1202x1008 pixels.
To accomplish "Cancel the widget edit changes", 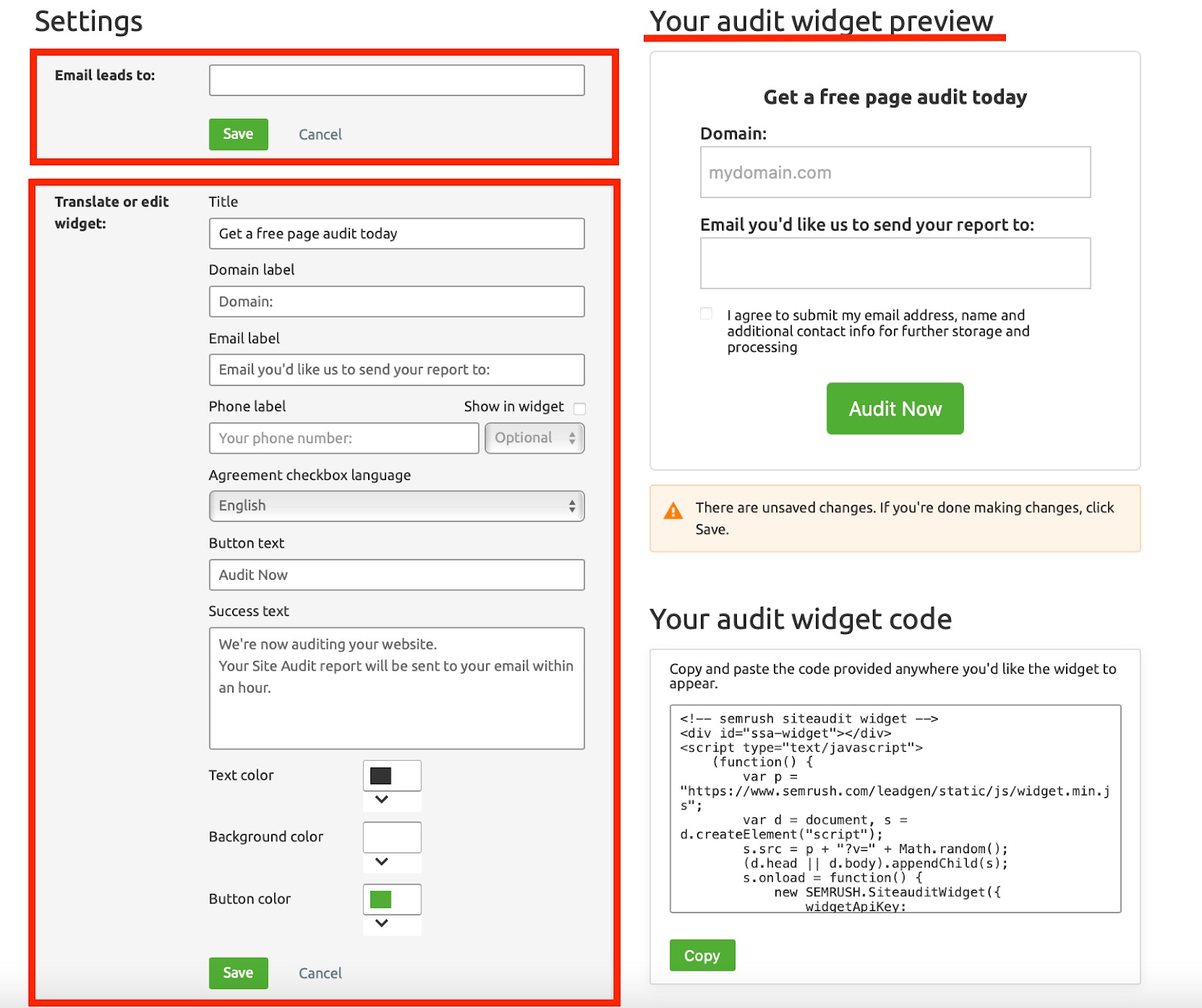I will point(320,973).
